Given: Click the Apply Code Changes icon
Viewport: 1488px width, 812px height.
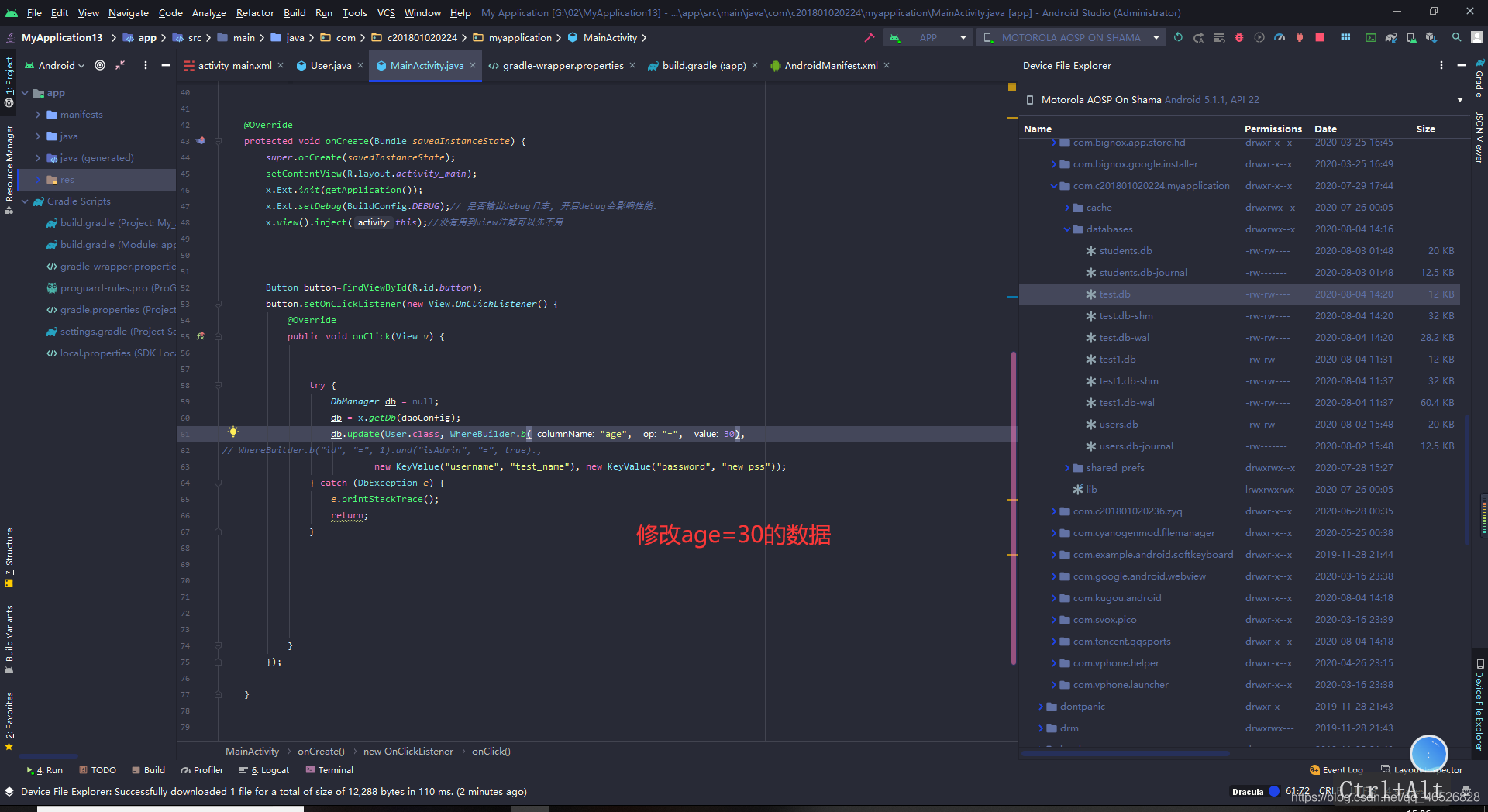Looking at the screenshot, I should 1218,37.
